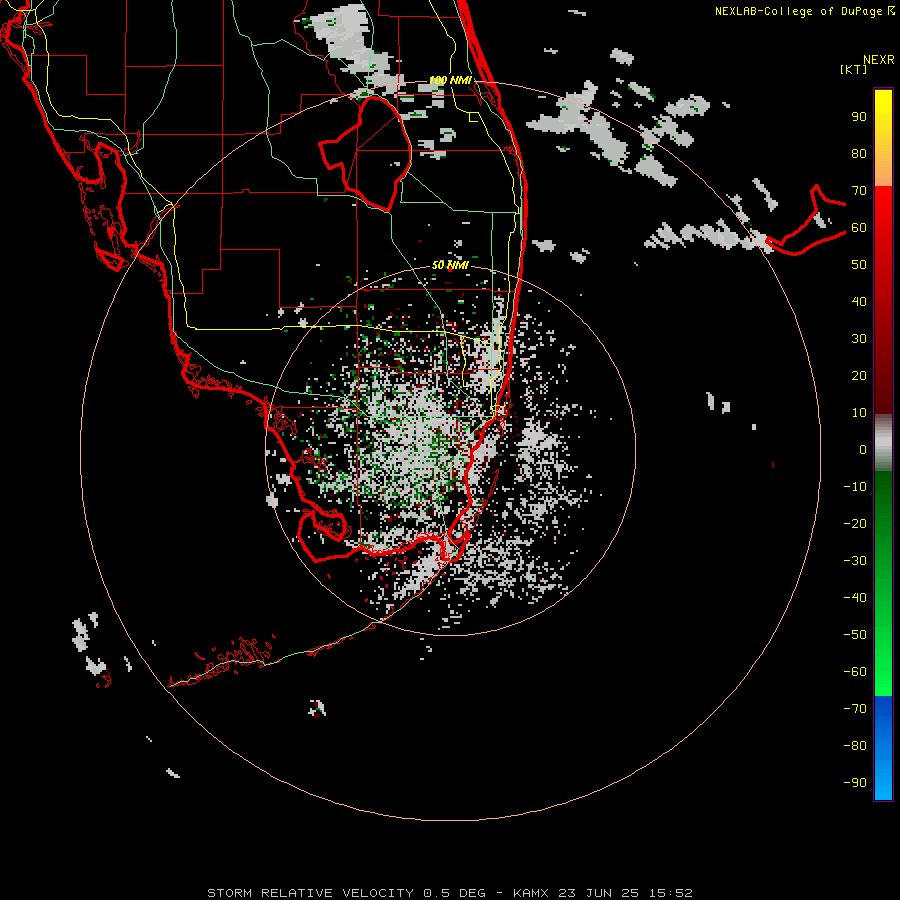The image size is (900, 900).
Task: Click the gray zero-velocity segment of the color bar
Action: pos(883,443)
